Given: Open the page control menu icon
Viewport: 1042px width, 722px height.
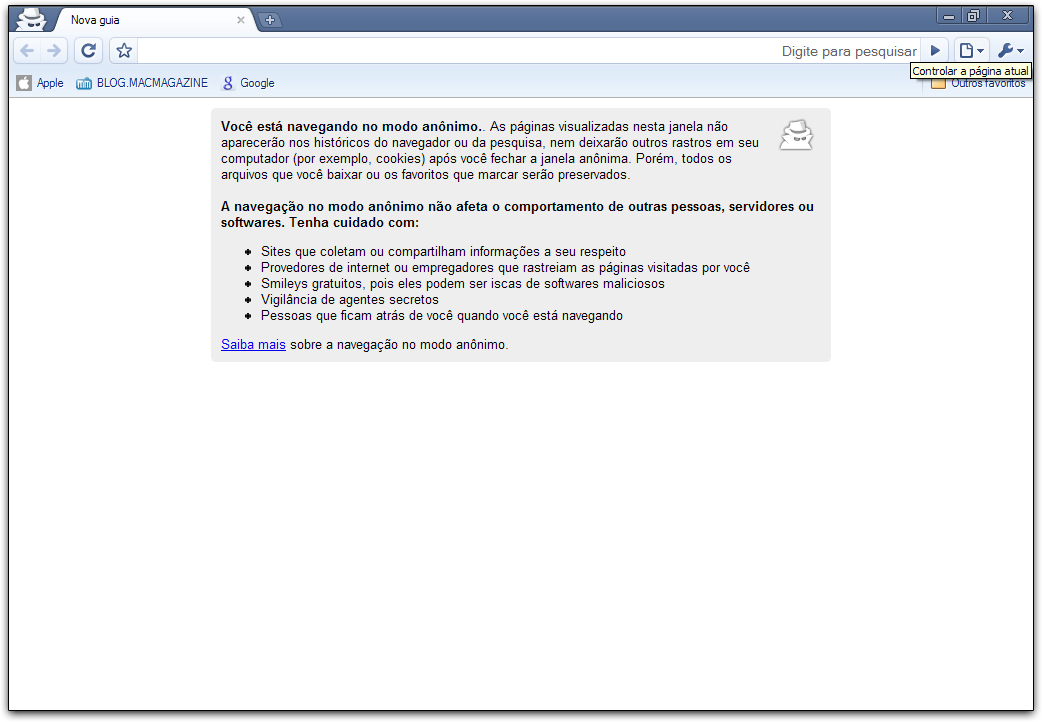Looking at the screenshot, I should click(x=972, y=51).
